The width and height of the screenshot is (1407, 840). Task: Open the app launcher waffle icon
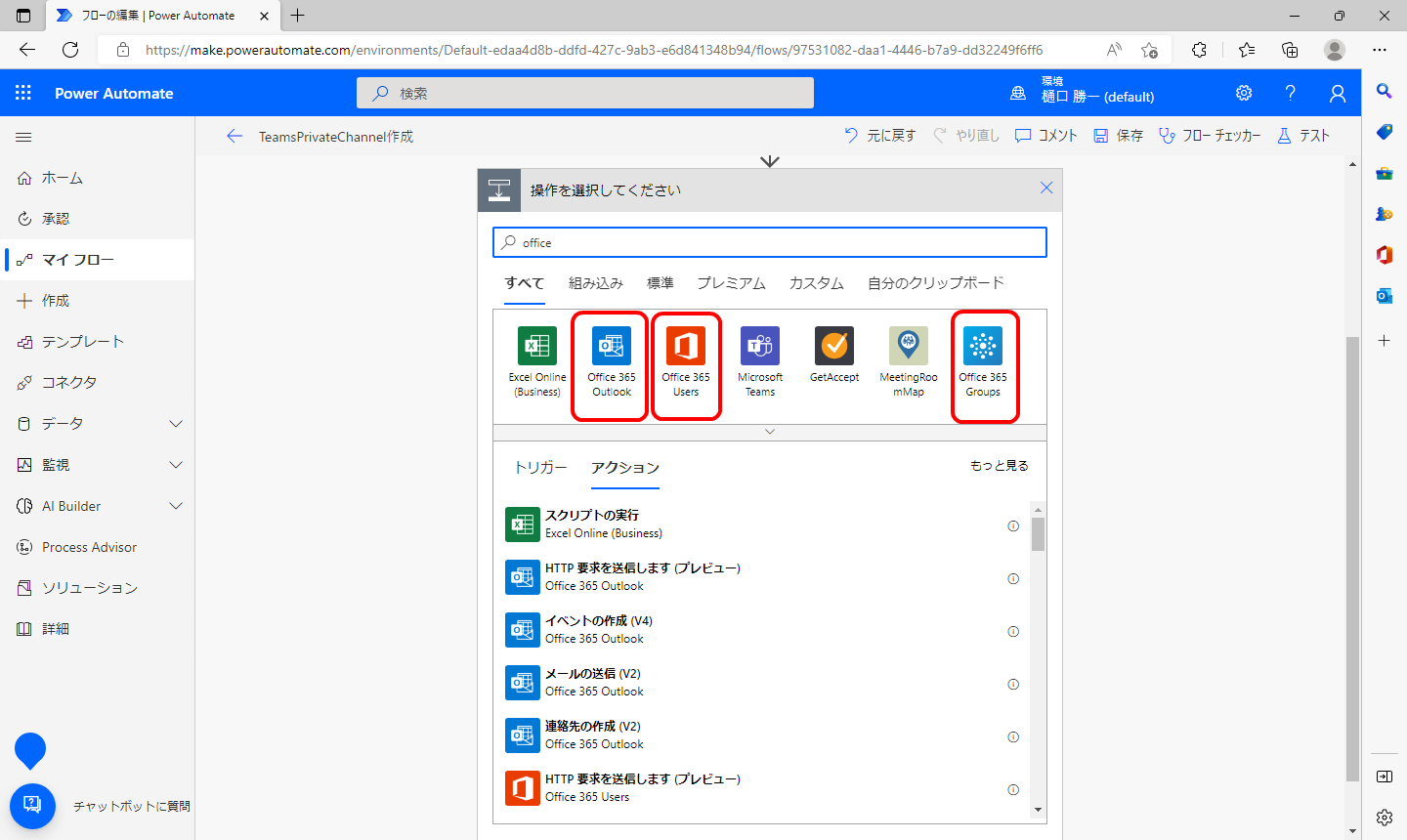pos(23,93)
